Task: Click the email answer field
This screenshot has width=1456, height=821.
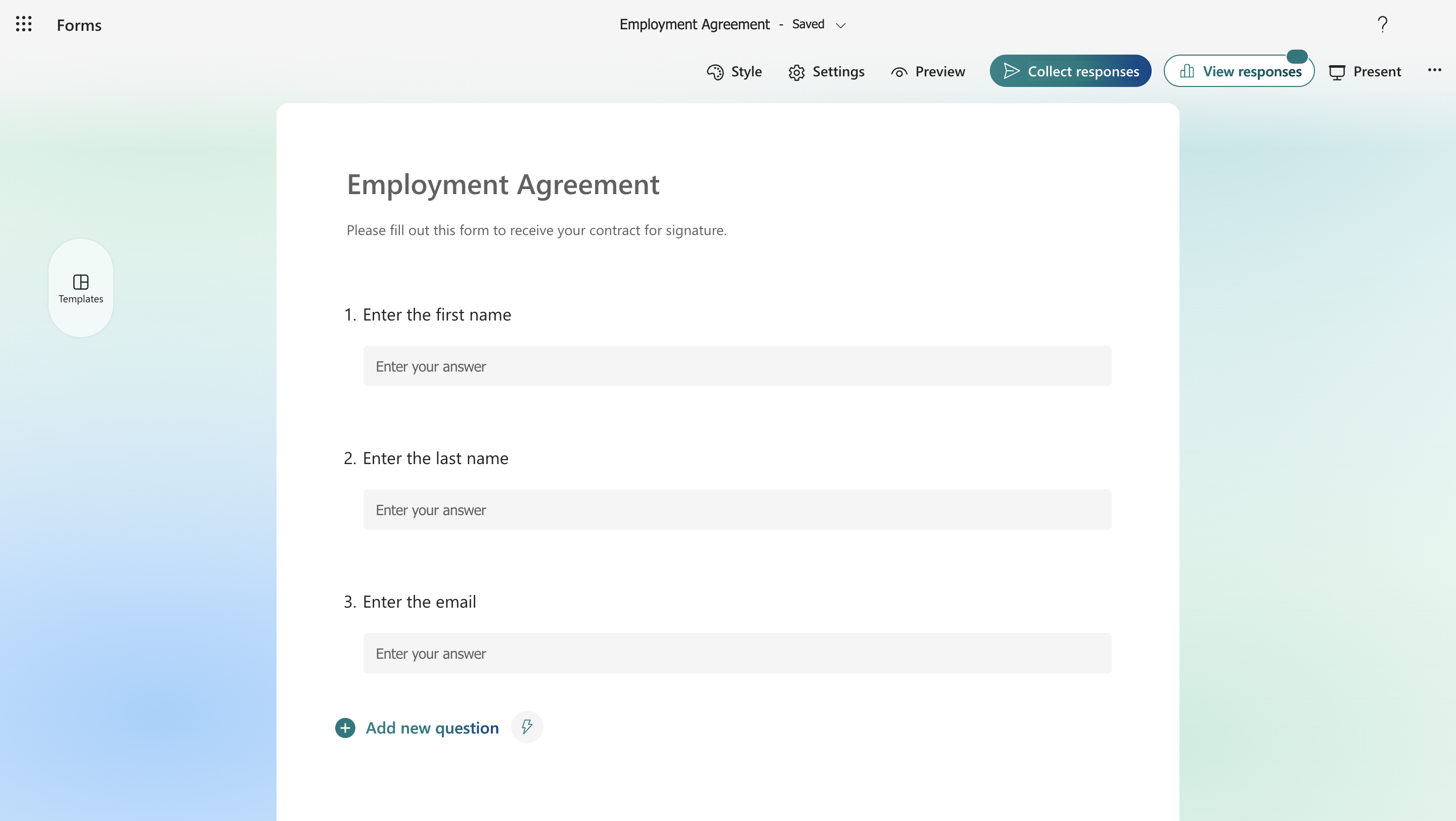Action: [737, 653]
